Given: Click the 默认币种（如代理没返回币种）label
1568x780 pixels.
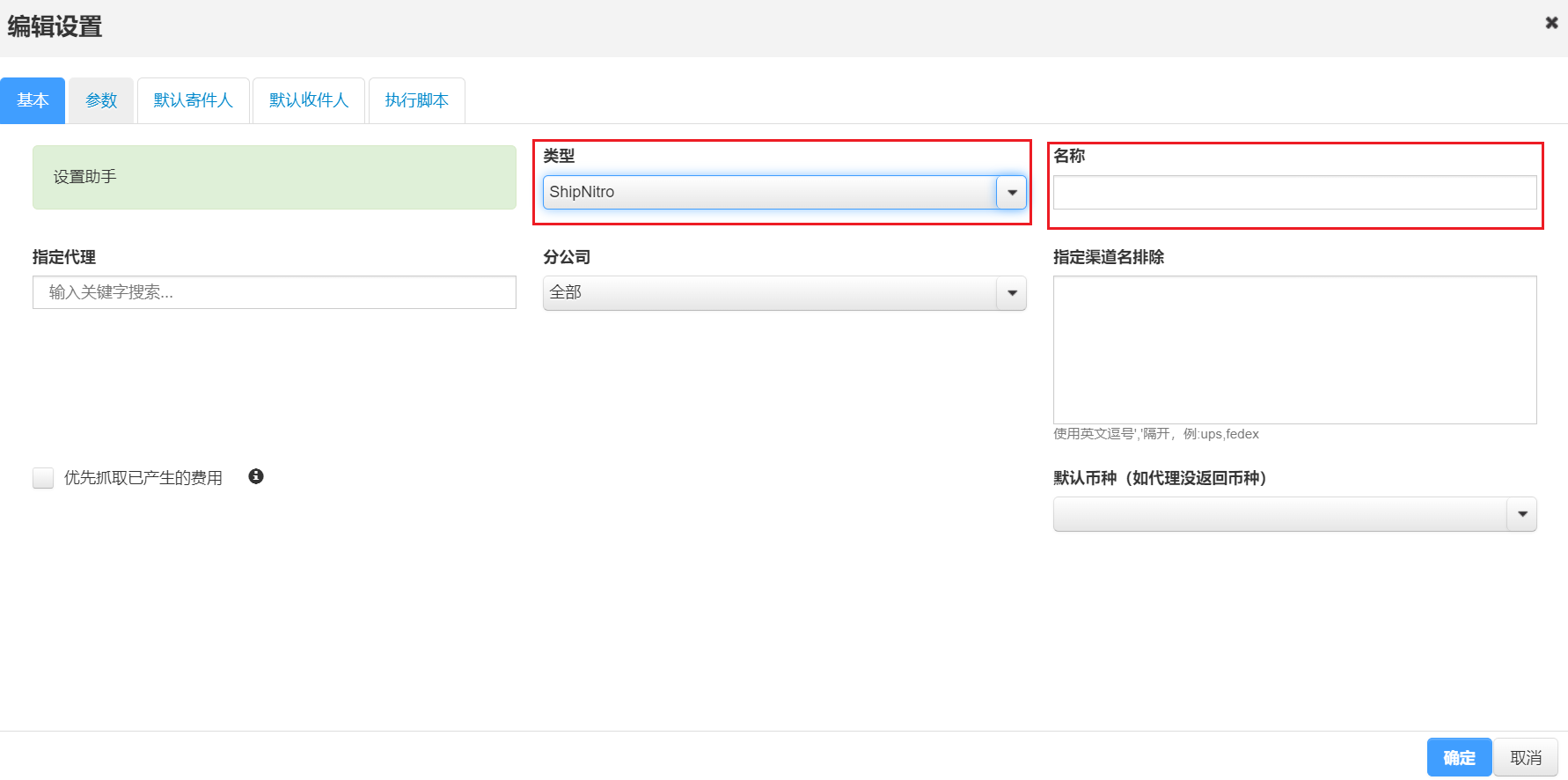Looking at the screenshot, I should point(1160,478).
